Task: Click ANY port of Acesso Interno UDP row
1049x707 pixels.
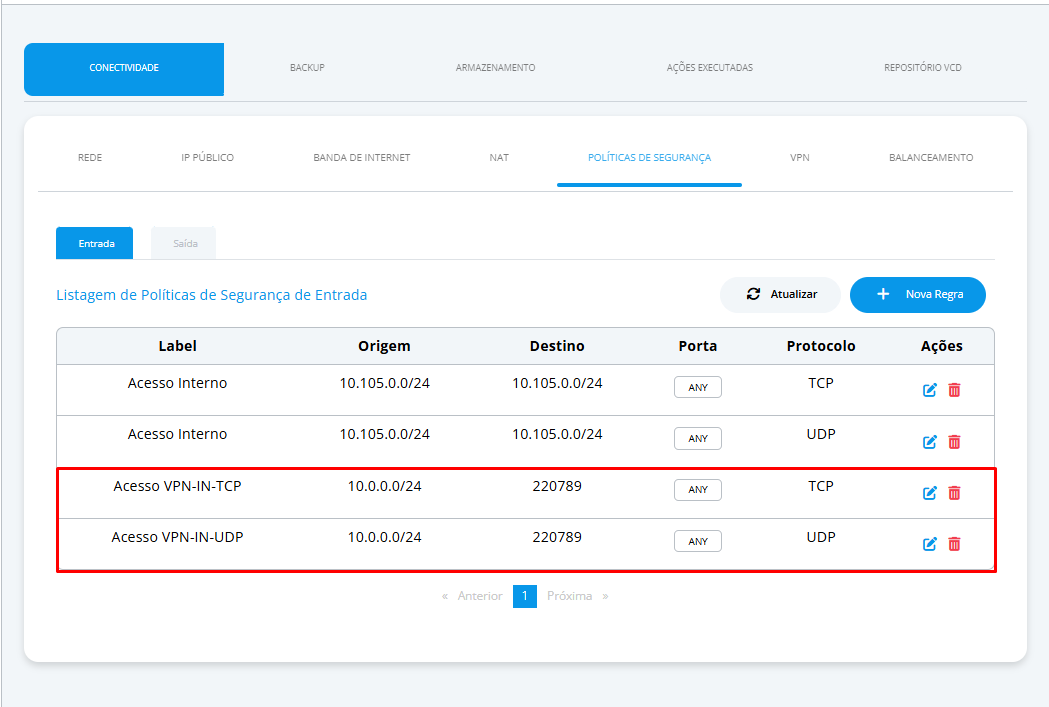Action: pyautogui.click(x=698, y=438)
